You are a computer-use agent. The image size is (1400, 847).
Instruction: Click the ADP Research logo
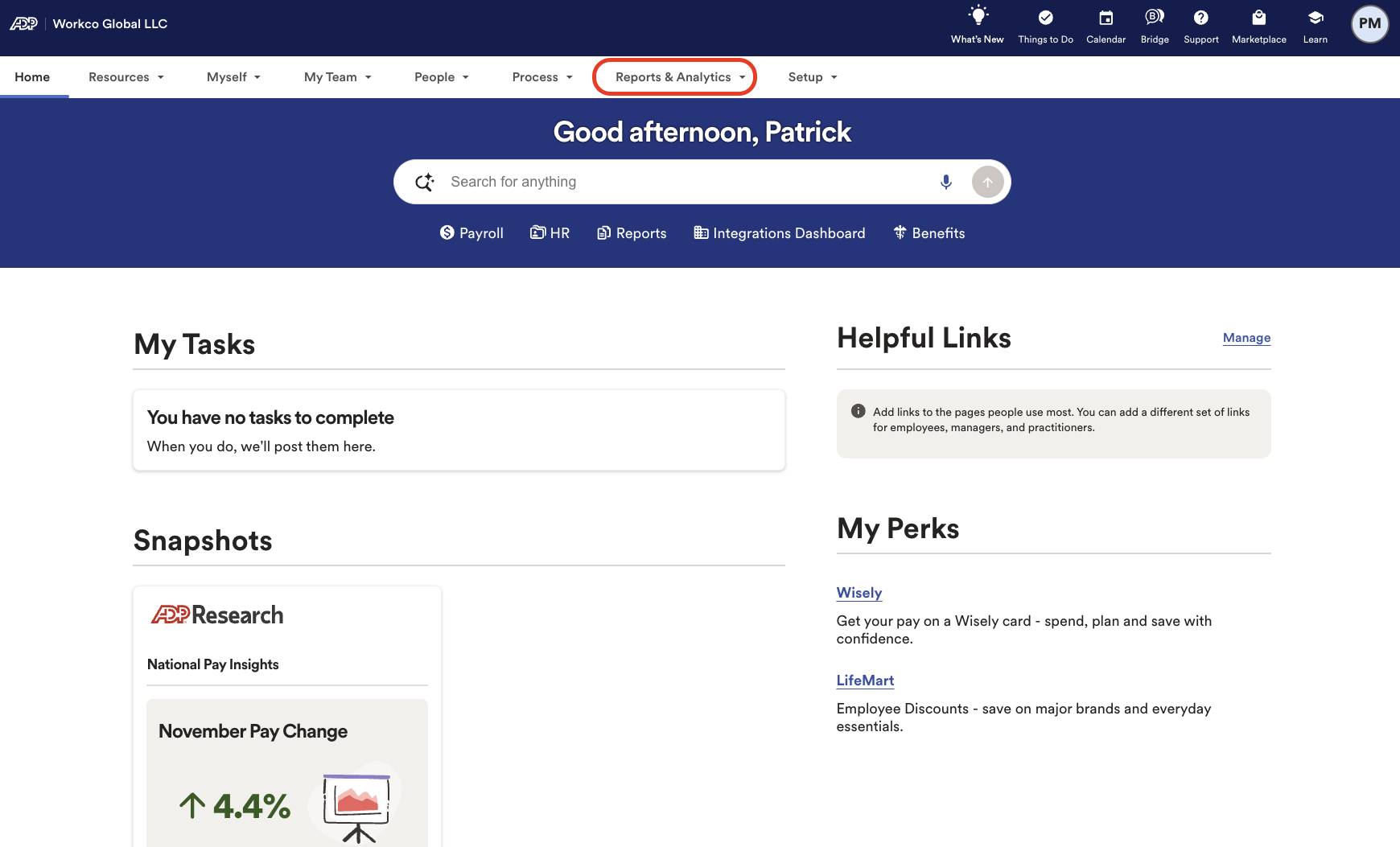coord(217,615)
